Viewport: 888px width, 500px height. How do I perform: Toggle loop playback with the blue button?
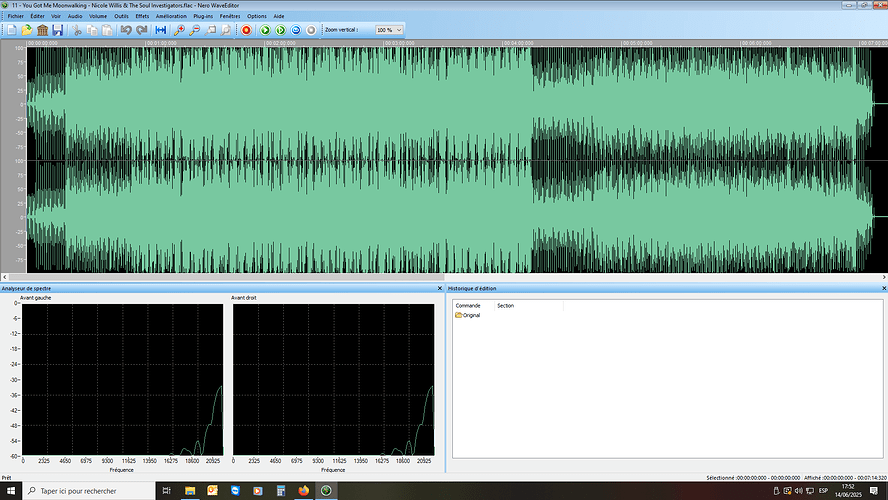[x=296, y=30]
